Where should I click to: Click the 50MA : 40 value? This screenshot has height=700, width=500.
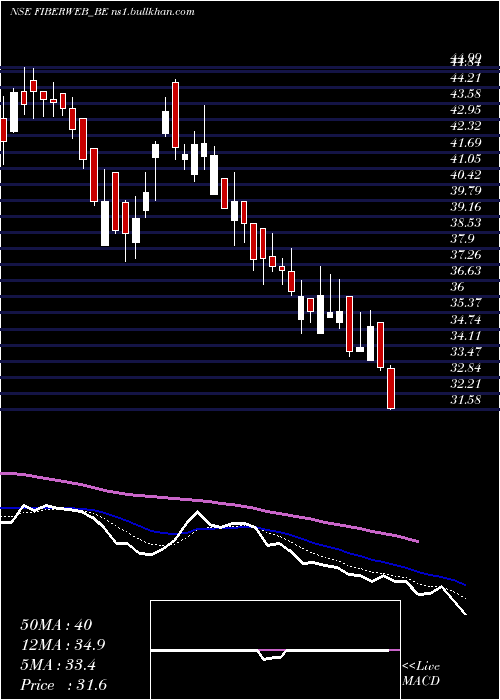tap(56, 625)
